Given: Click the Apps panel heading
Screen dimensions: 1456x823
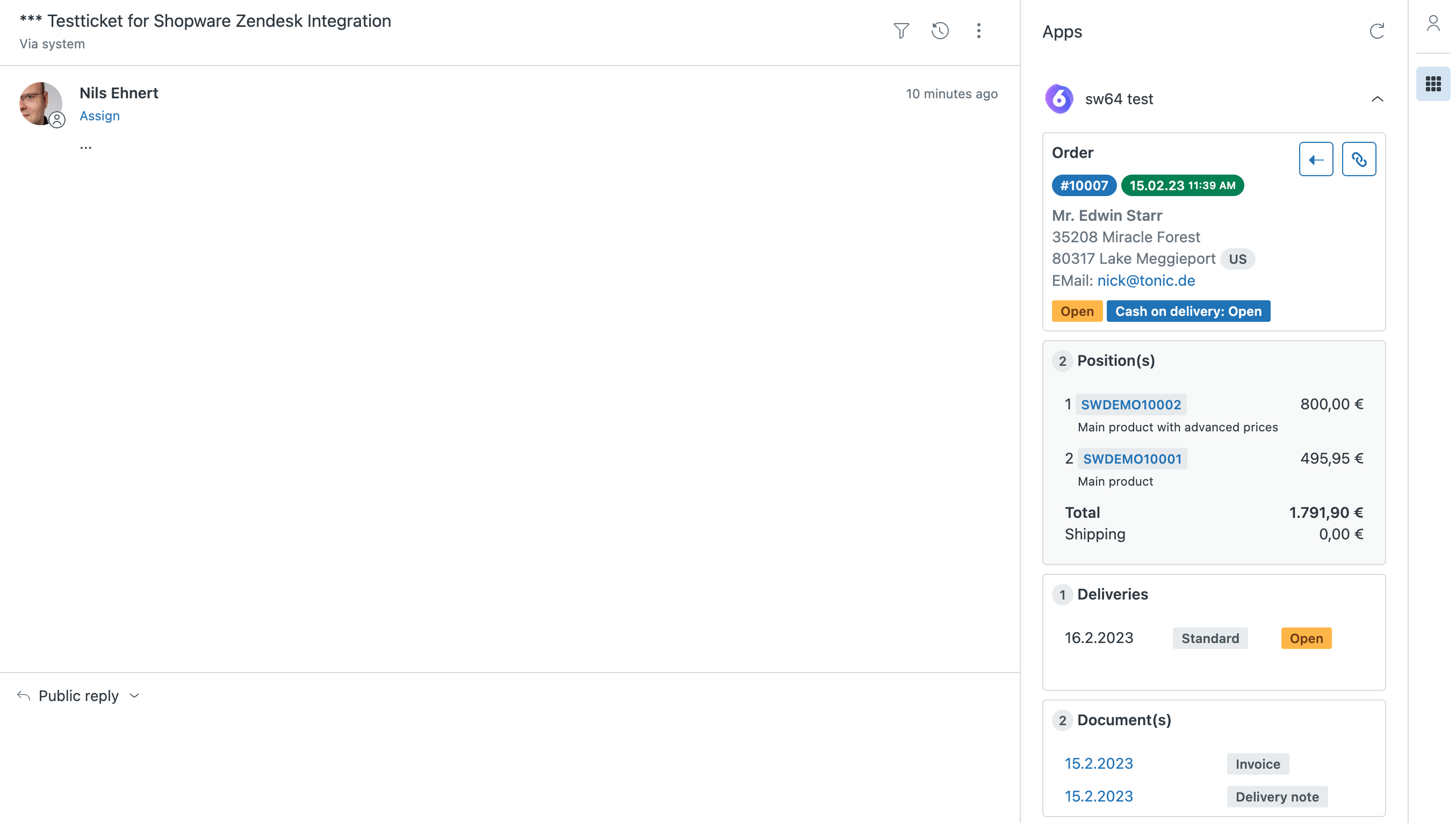Looking at the screenshot, I should [x=1062, y=32].
